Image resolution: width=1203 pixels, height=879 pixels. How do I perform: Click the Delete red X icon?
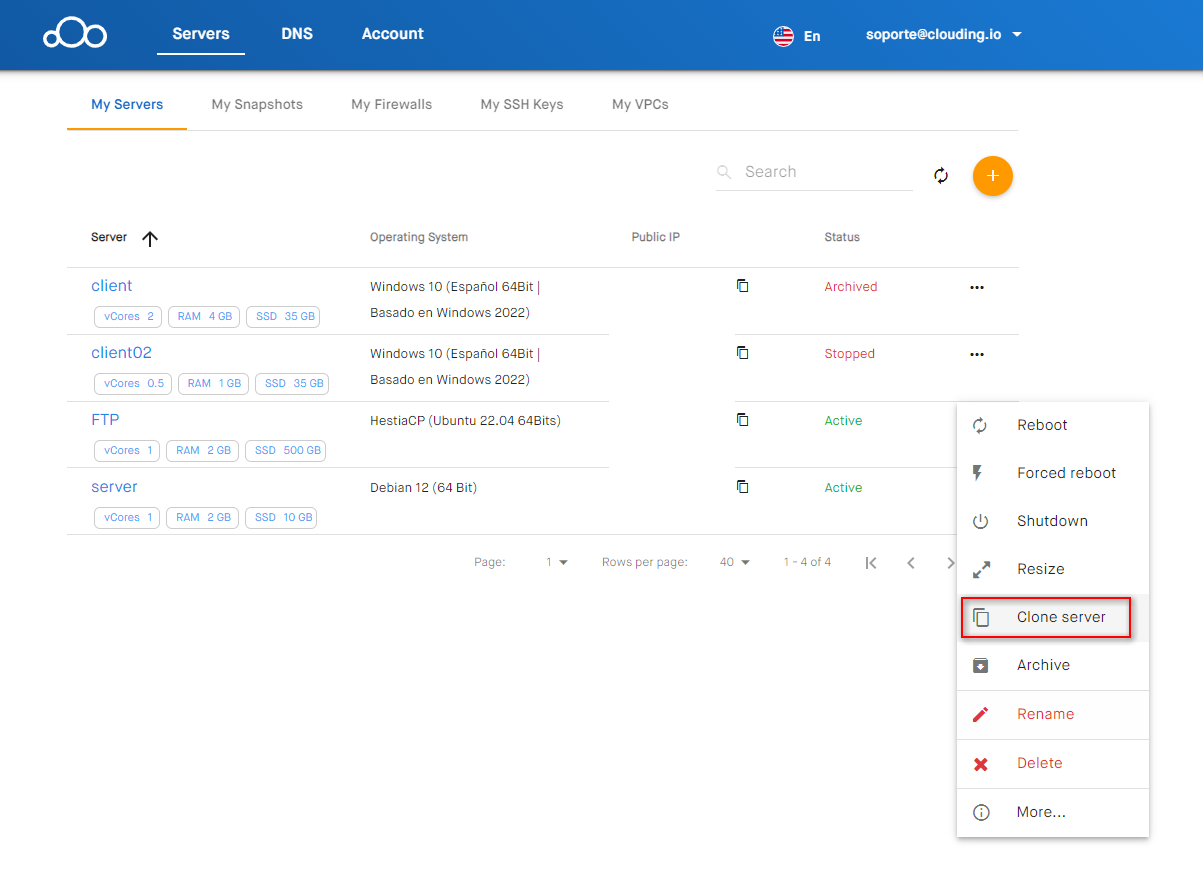coord(981,763)
